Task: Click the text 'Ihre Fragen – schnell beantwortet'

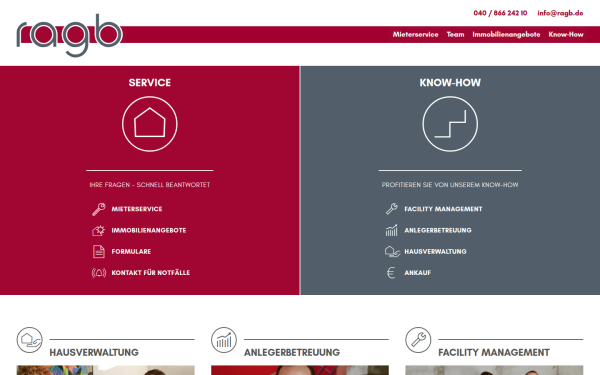Action: point(150,185)
